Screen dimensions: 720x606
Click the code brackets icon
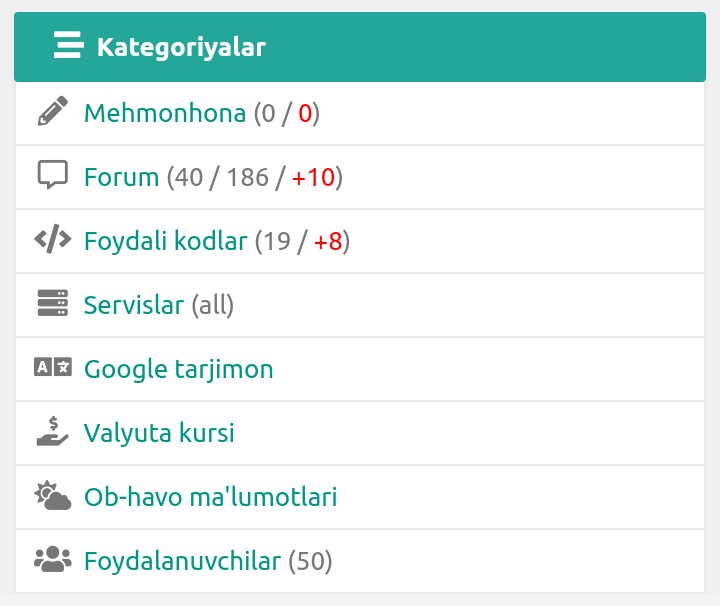[x=52, y=239]
